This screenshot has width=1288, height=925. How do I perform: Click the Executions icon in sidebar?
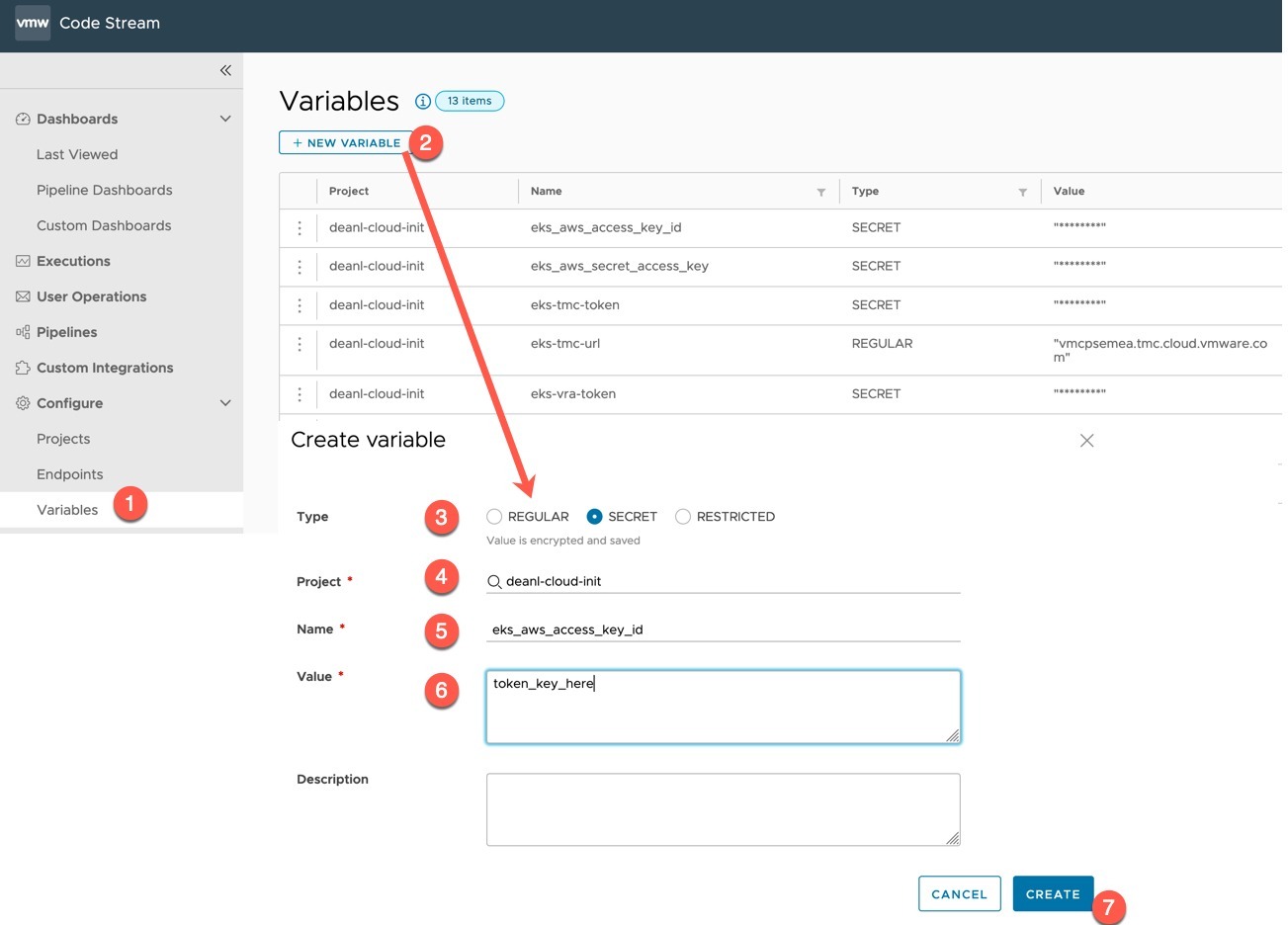click(23, 261)
